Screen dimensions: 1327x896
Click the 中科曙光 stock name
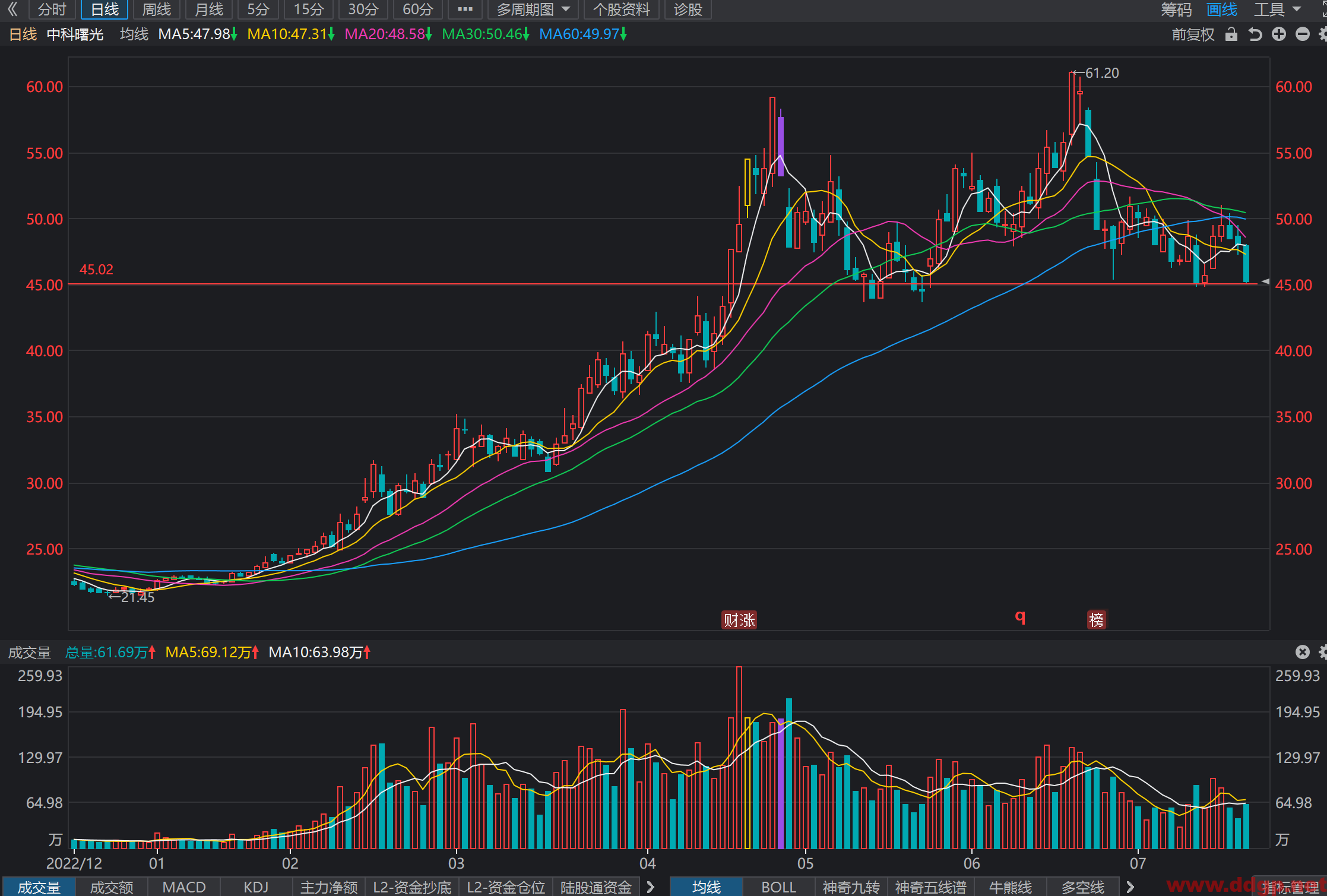75,34
